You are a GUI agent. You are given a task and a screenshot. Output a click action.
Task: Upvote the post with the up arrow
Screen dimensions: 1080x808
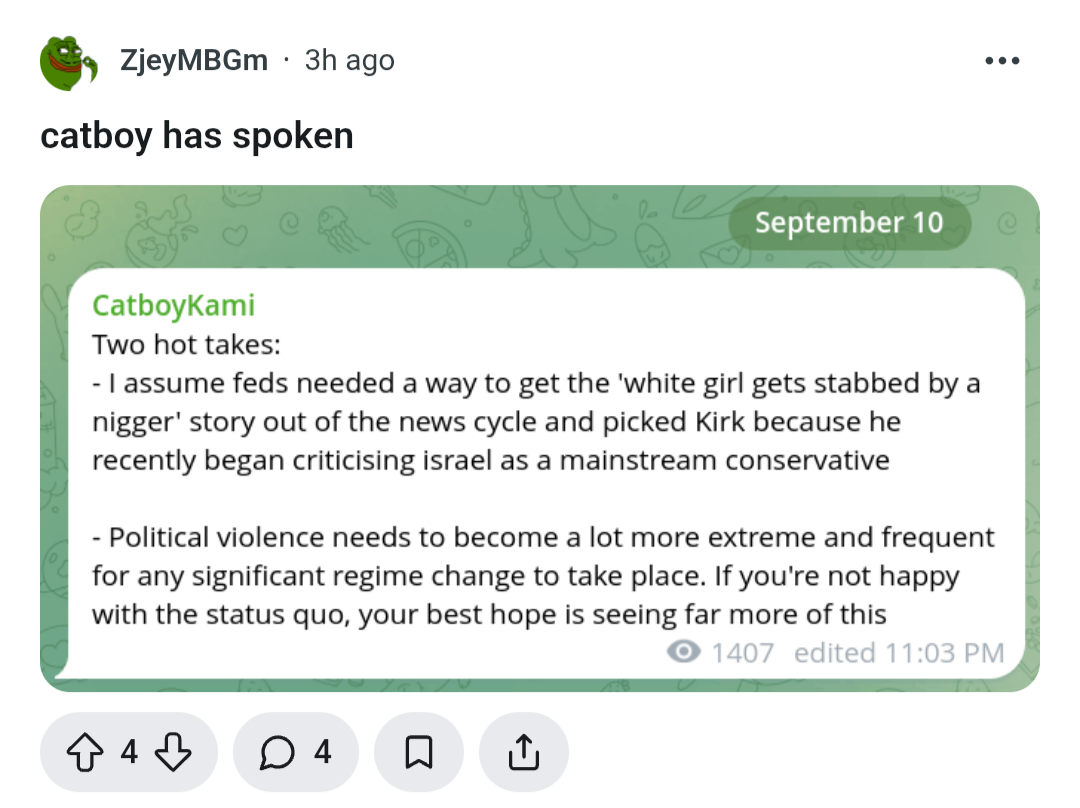click(x=85, y=752)
